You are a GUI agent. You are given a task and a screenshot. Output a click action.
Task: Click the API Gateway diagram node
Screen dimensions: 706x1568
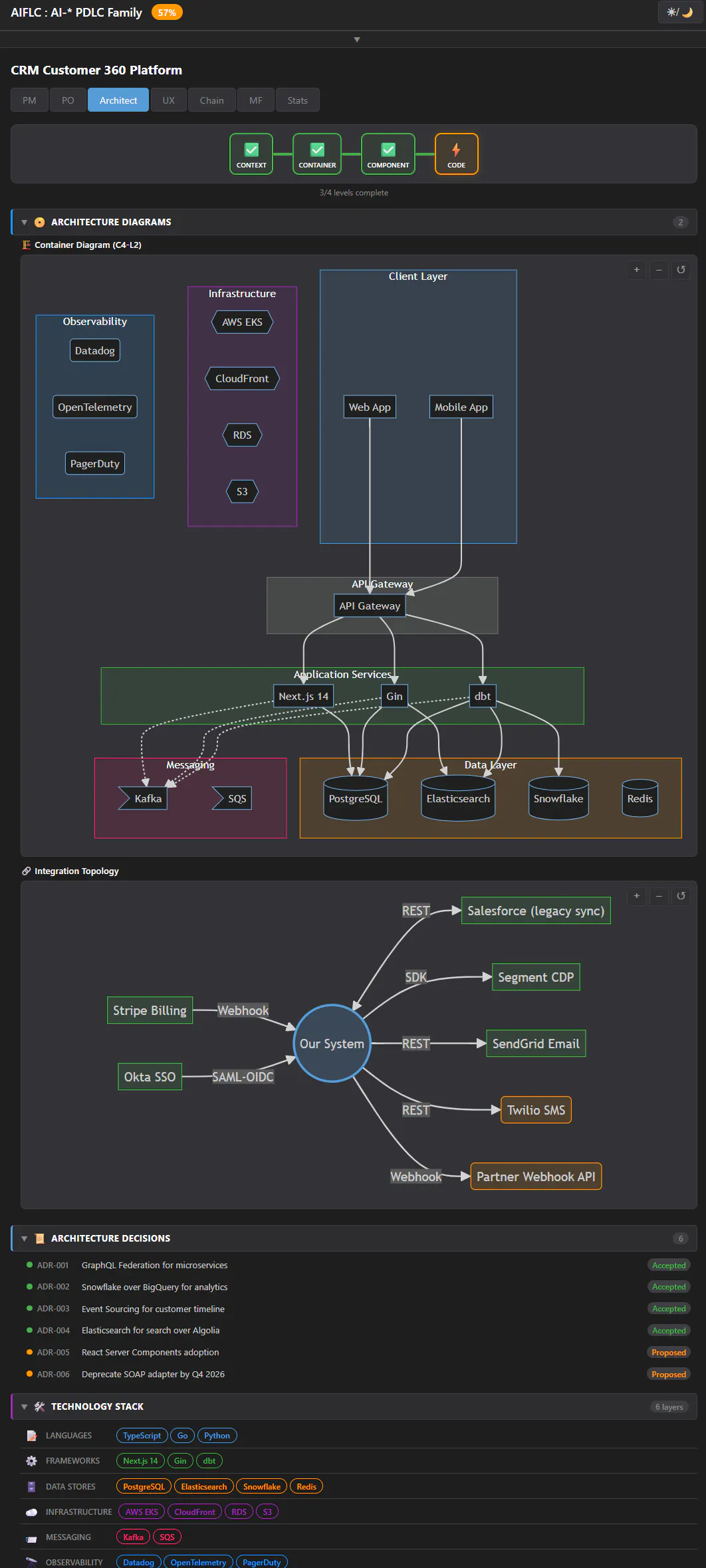[370, 606]
